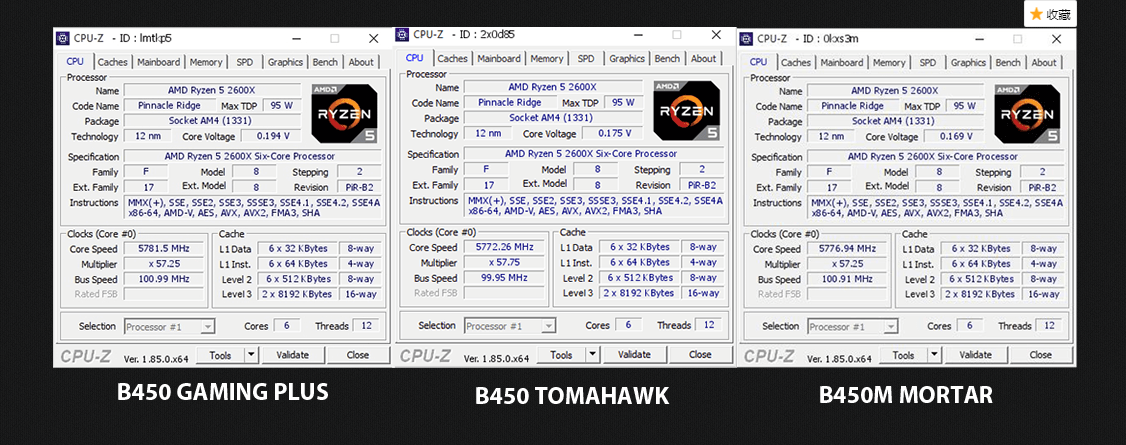Open Memory tab in GAMING PLUS window
This screenshot has height=445, width=1126.
206,62
